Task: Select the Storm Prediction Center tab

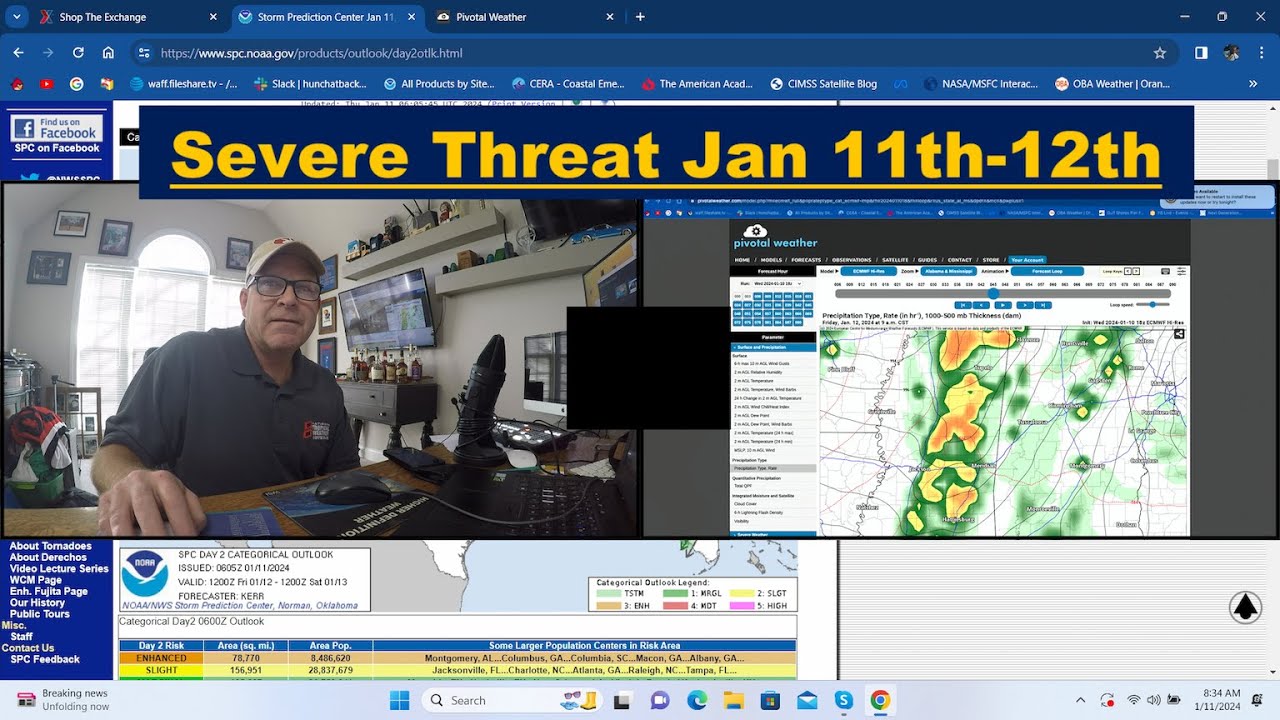Action: point(329,17)
